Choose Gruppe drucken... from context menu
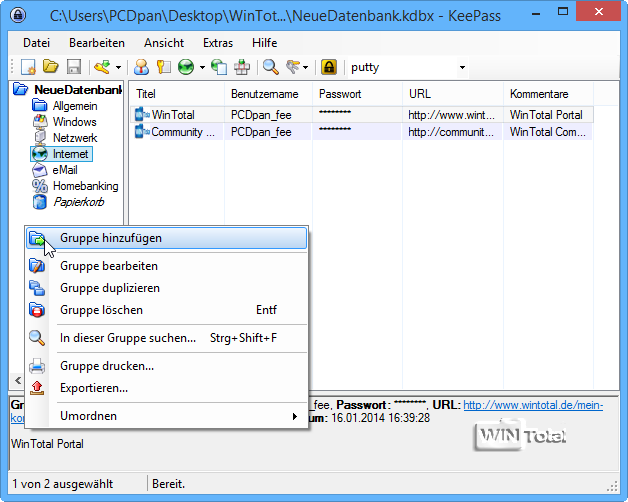The image size is (628, 502). [166, 366]
